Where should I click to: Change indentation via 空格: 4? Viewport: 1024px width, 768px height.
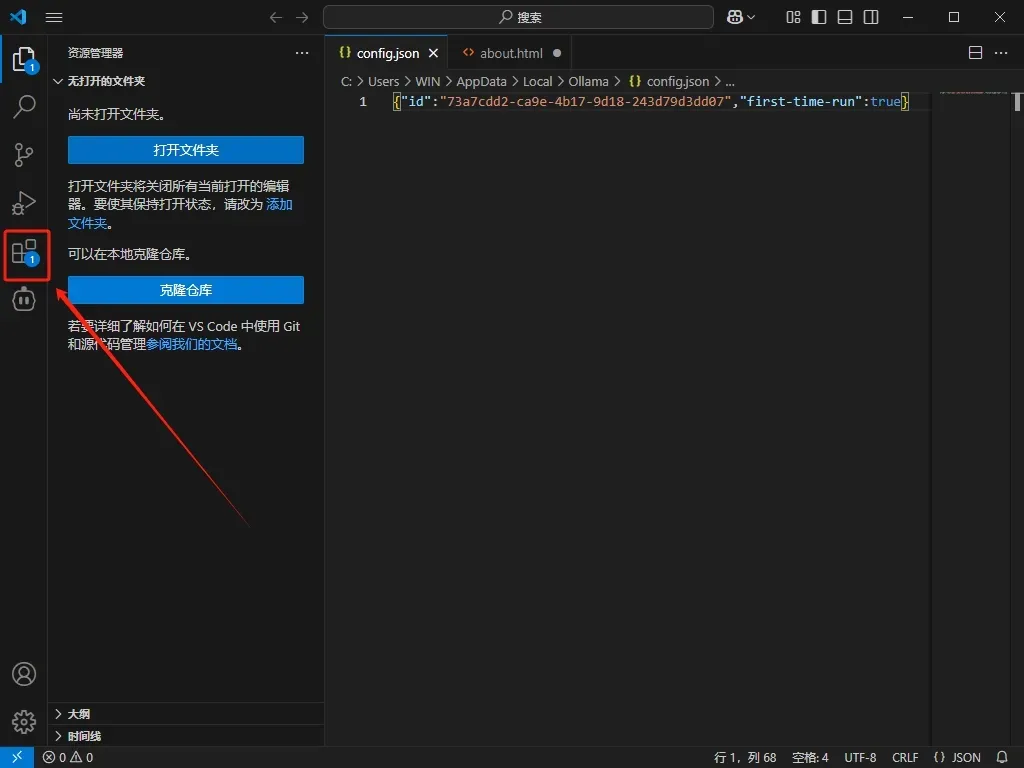(810, 758)
